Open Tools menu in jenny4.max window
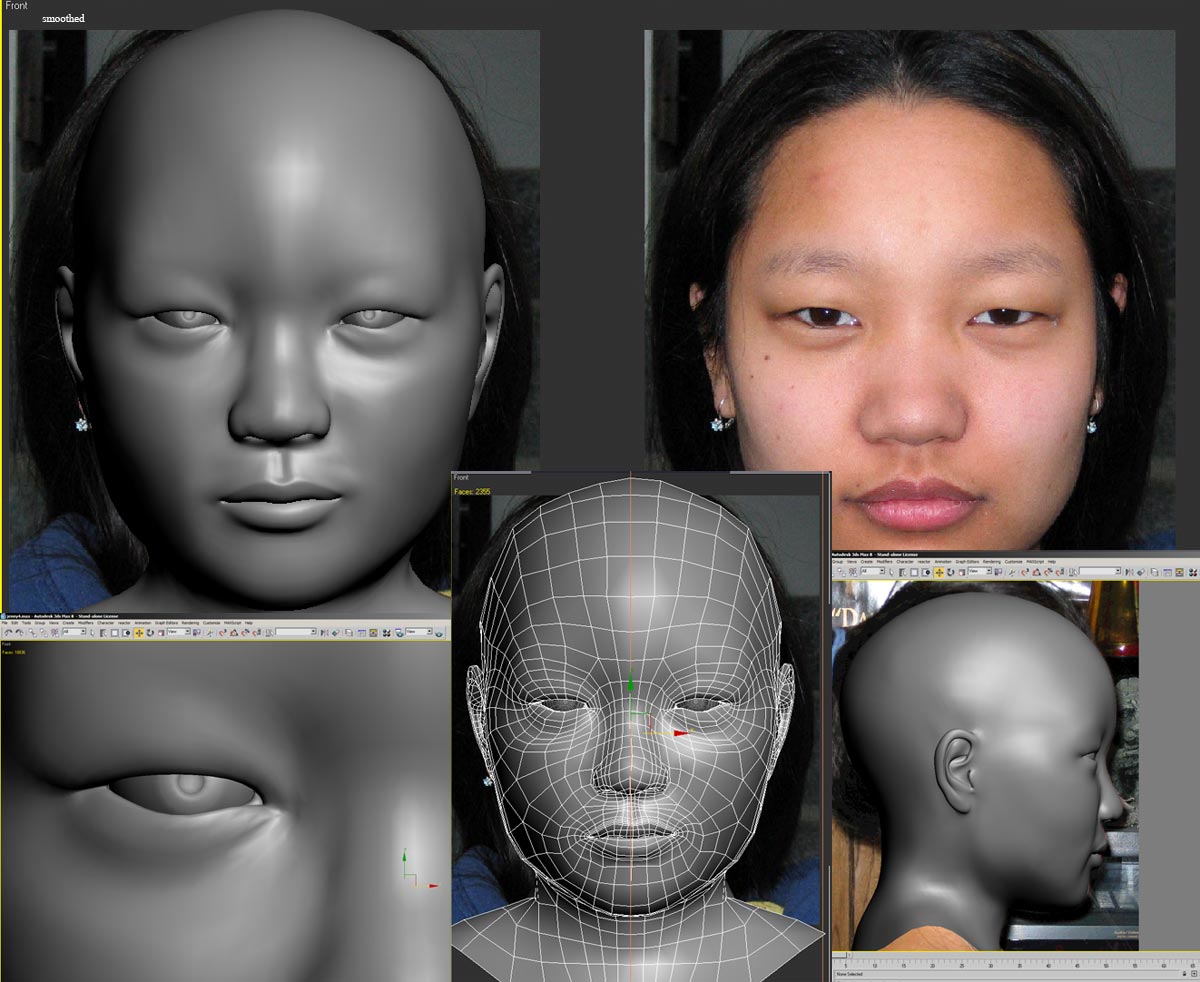 pyautogui.click(x=26, y=622)
